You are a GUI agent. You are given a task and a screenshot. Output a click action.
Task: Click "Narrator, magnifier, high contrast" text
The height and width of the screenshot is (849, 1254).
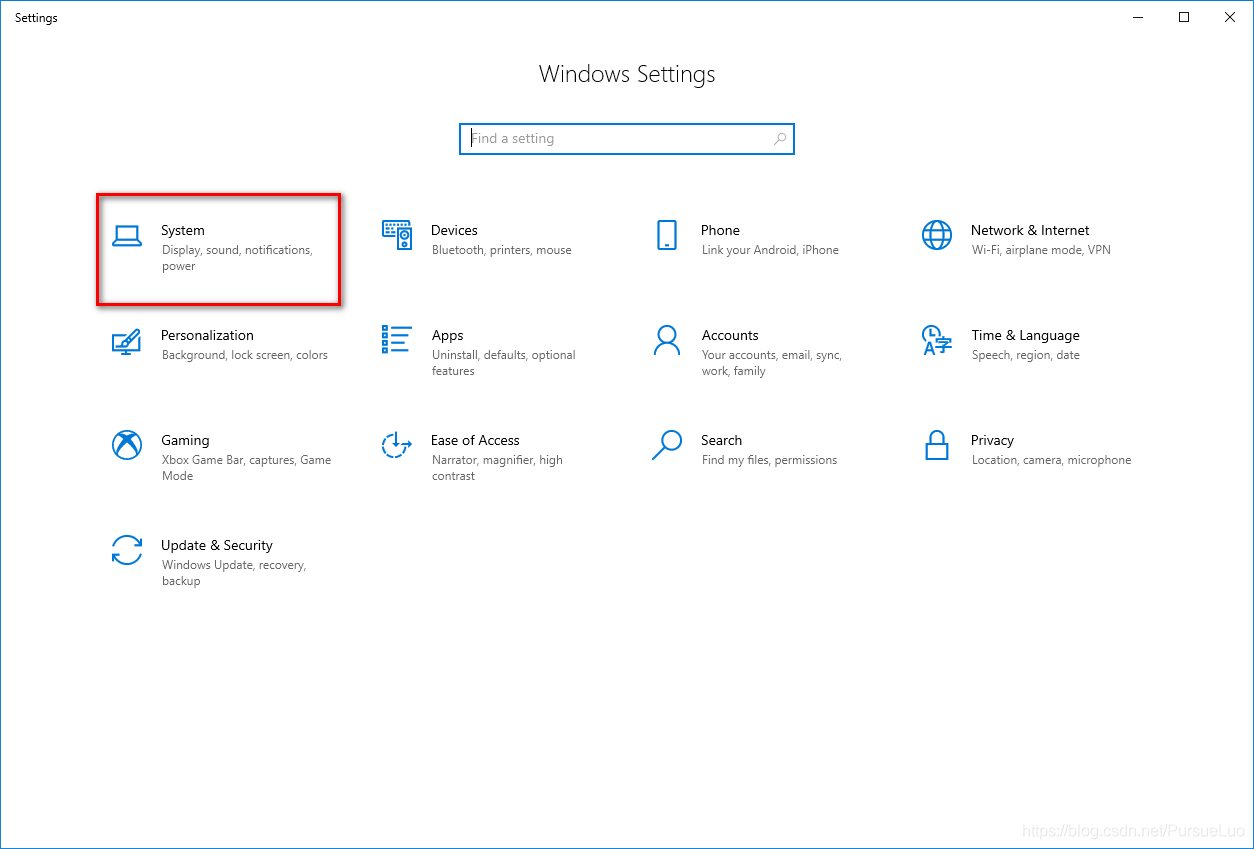pos(497,468)
